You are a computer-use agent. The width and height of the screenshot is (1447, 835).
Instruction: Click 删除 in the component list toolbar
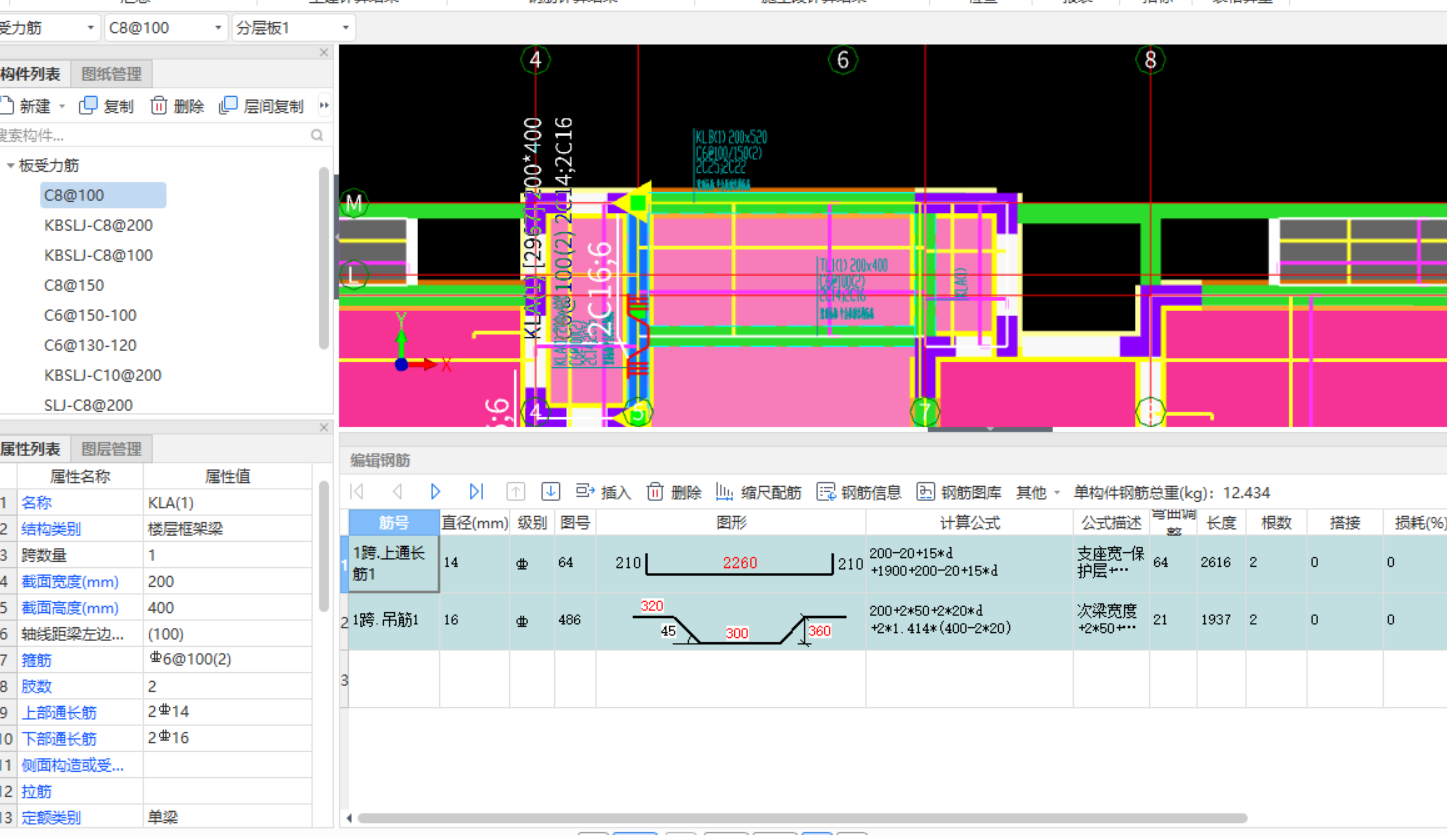coord(177,105)
